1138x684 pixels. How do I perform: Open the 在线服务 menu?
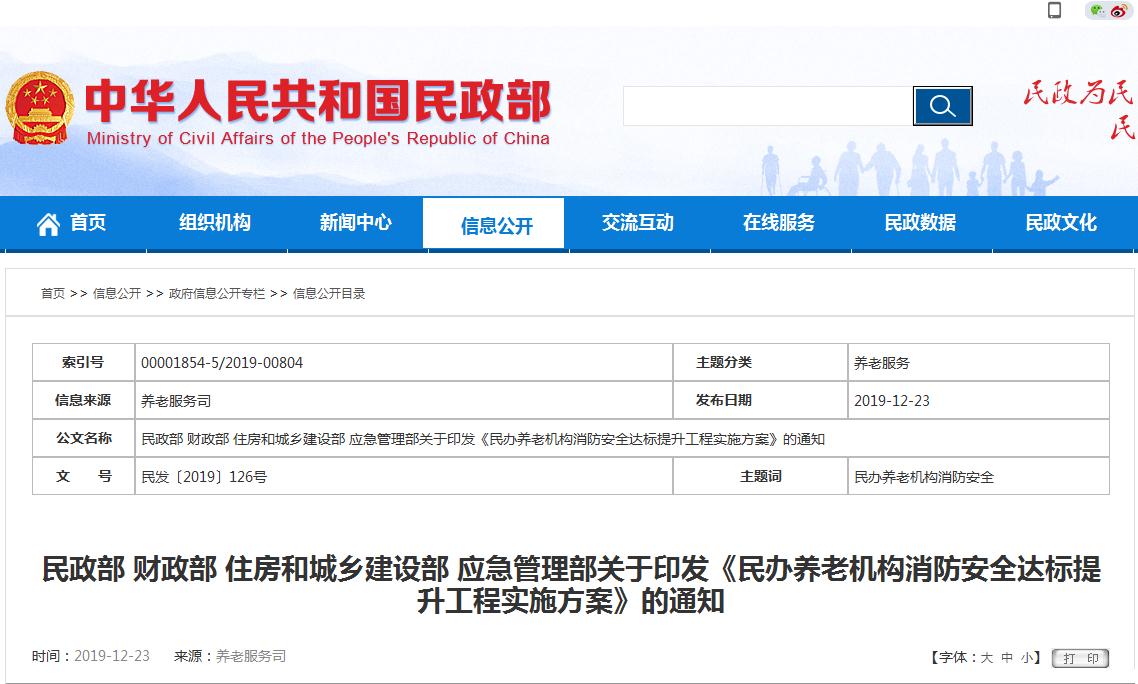click(779, 222)
